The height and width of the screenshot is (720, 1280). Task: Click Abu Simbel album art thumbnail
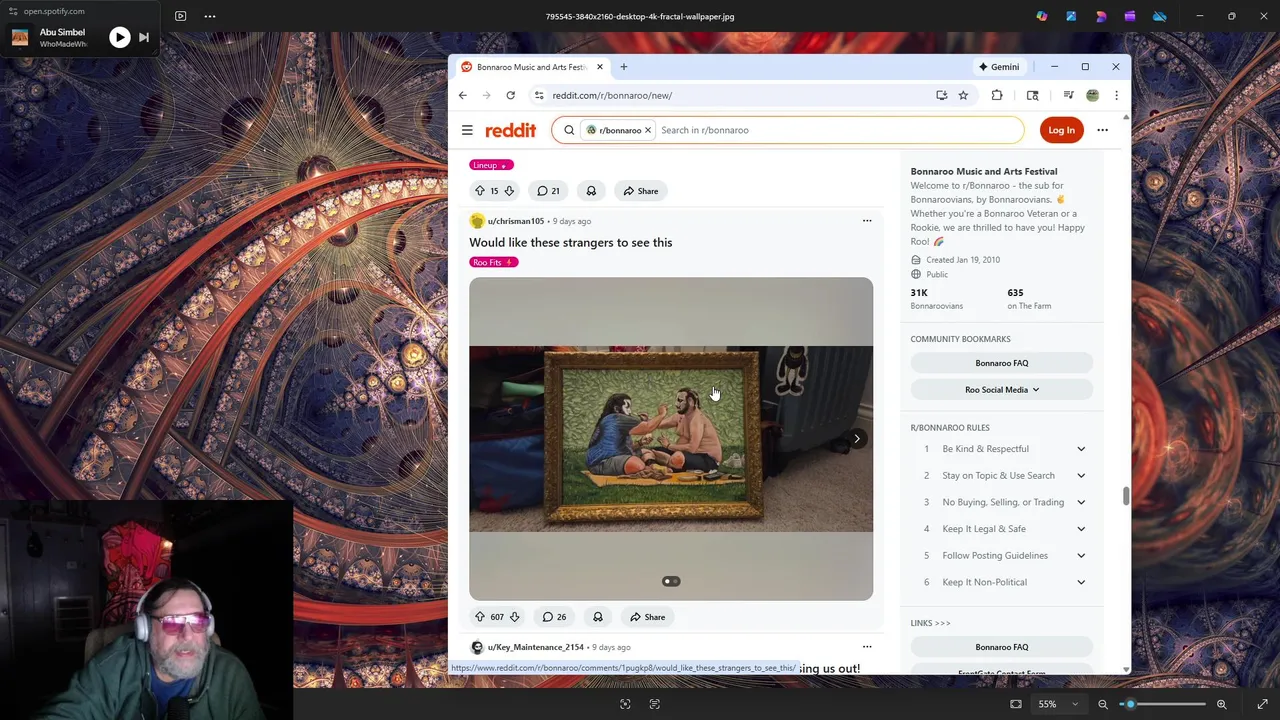[20, 38]
